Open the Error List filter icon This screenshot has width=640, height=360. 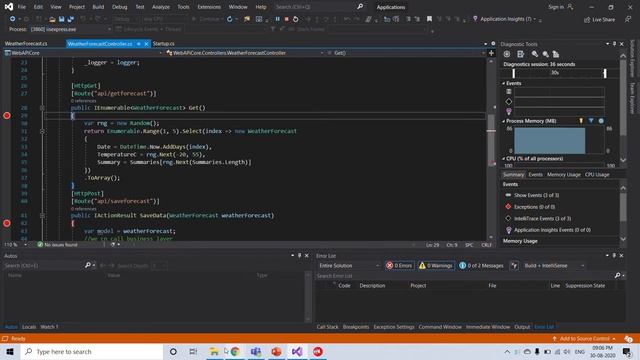(514, 266)
